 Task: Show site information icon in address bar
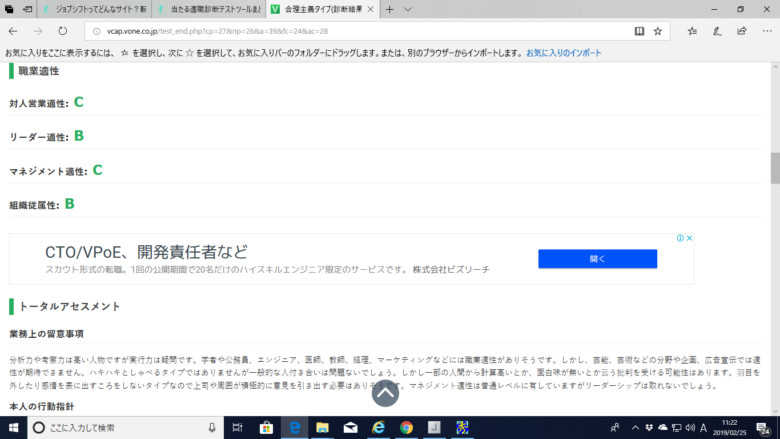97,31
